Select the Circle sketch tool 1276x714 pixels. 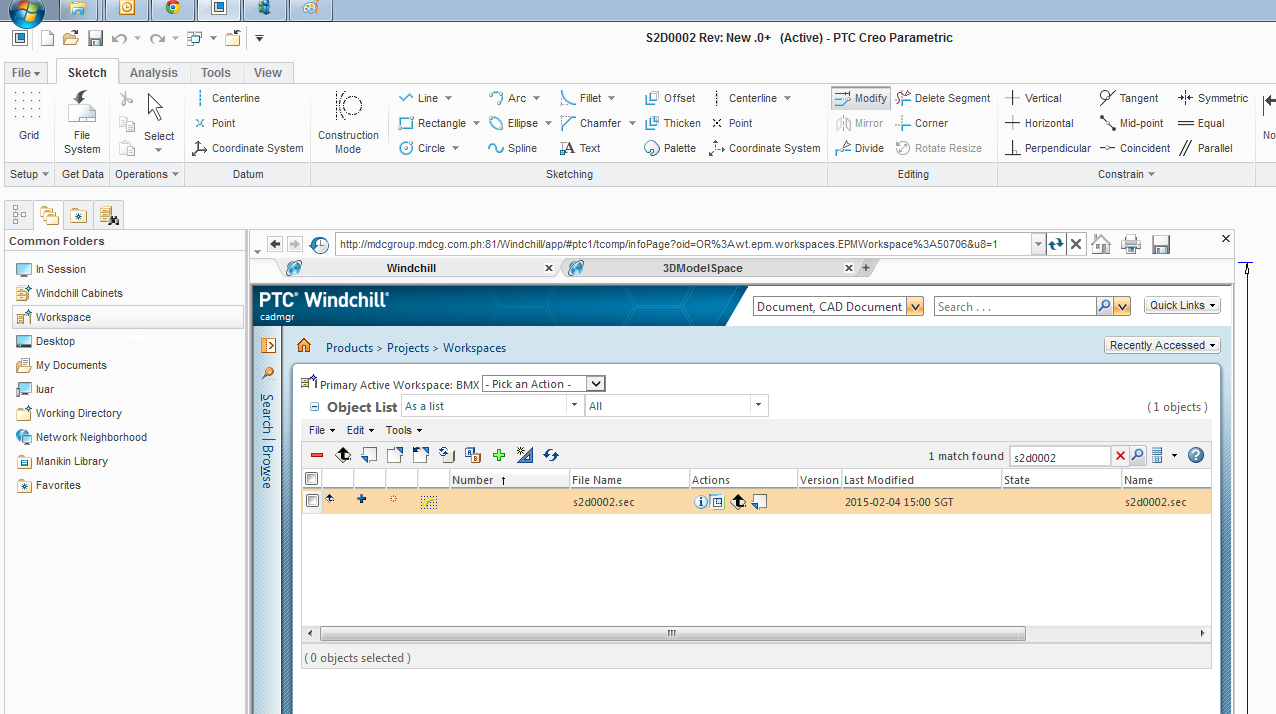click(422, 148)
